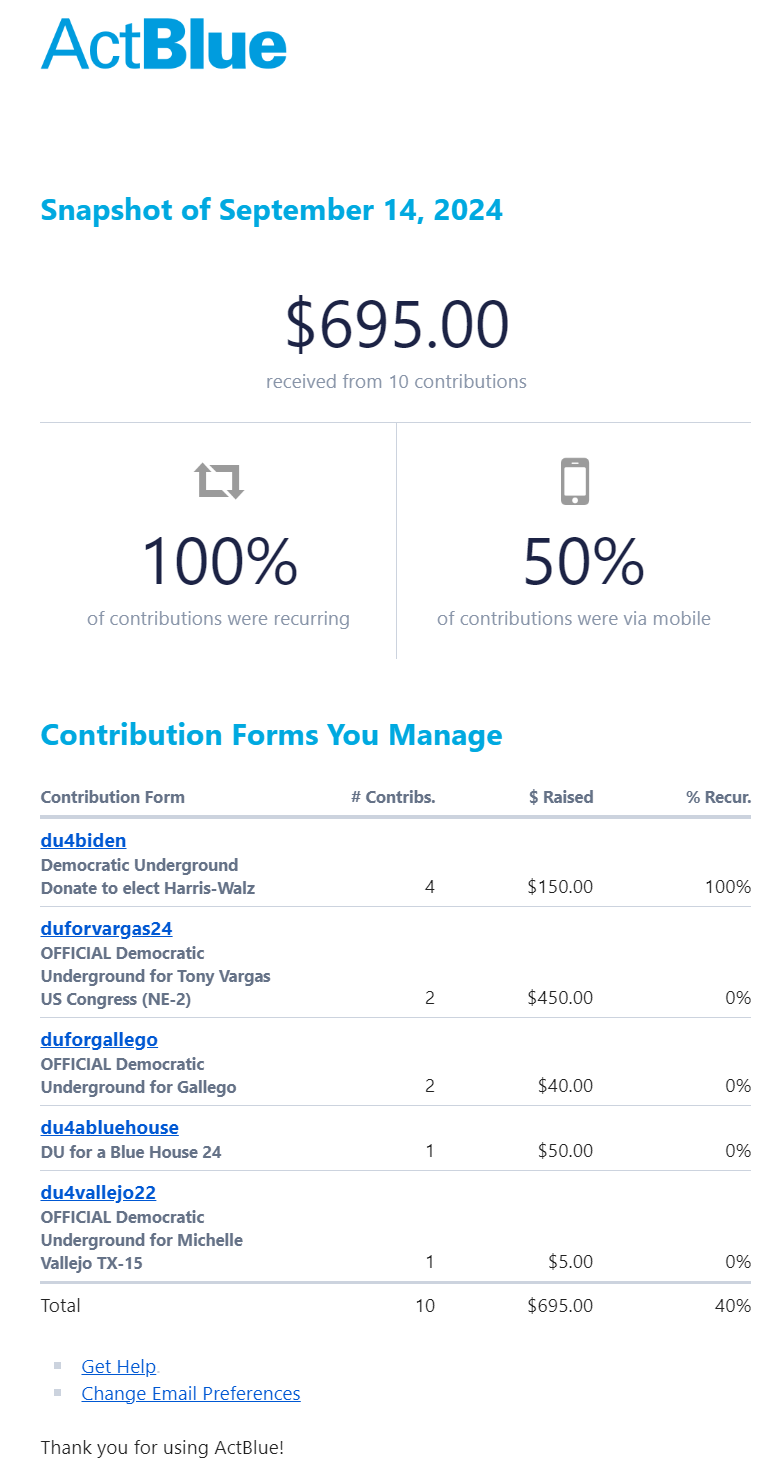Click the recurring arrows icon
Viewport: 762px width, 1470px height.
coord(219,480)
